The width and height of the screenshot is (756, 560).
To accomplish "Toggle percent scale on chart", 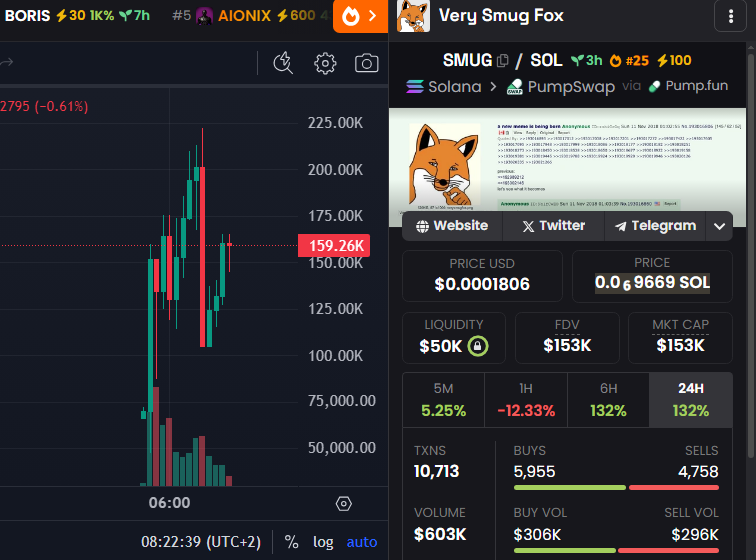I will (x=291, y=542).
